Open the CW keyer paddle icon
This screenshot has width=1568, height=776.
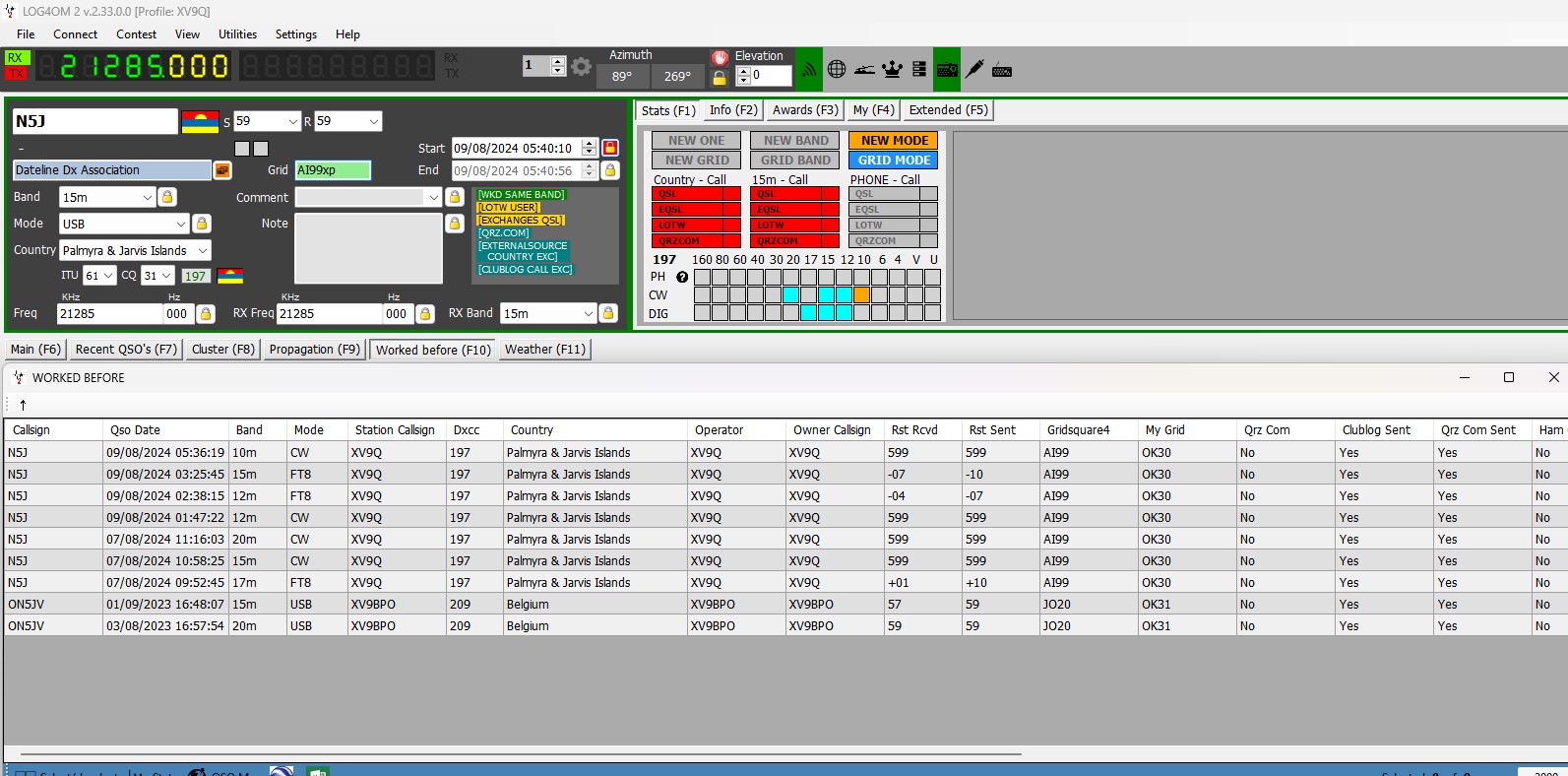pos(864,69)
